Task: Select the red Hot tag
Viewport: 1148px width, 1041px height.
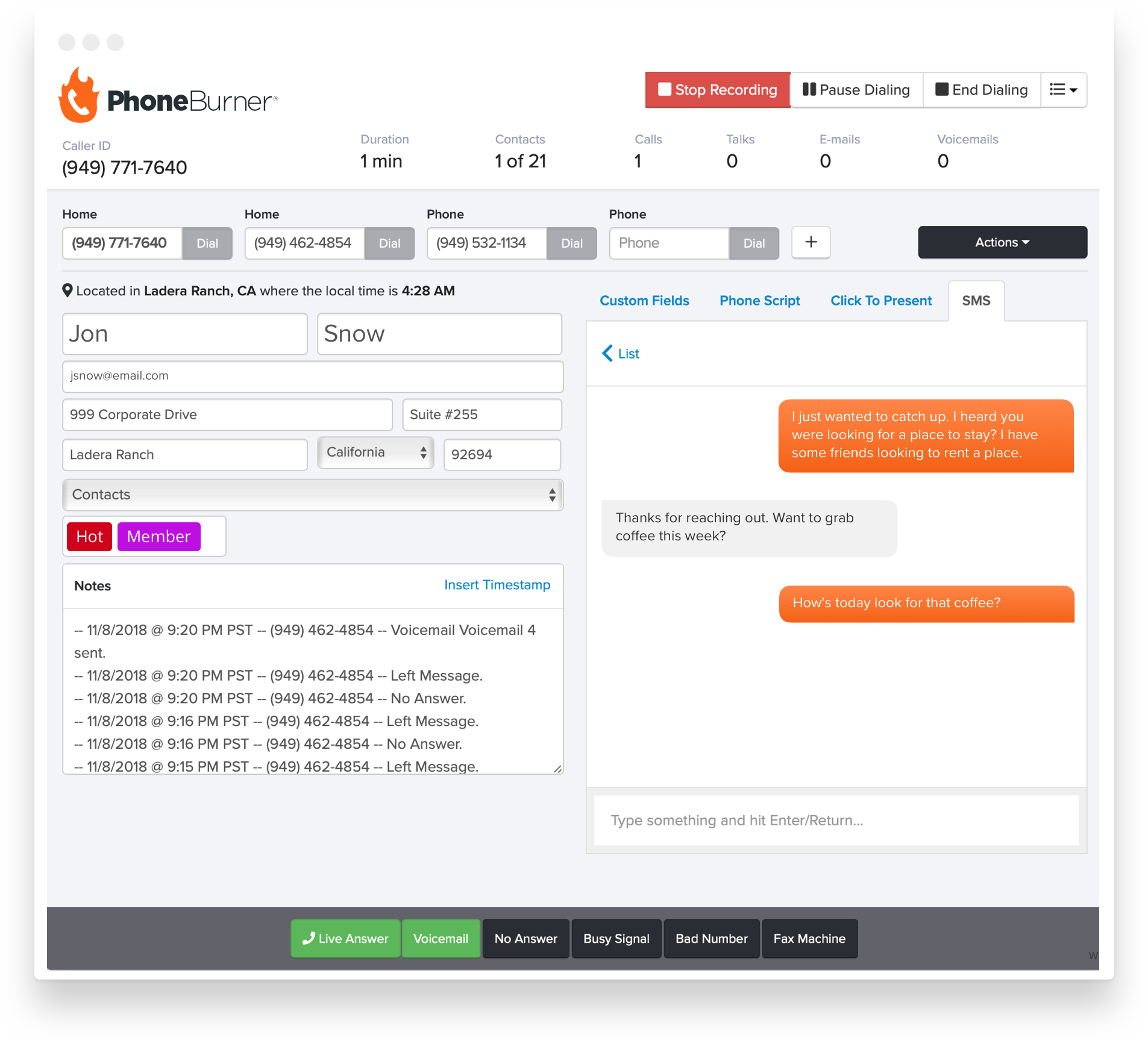Action: pos(89,536)
